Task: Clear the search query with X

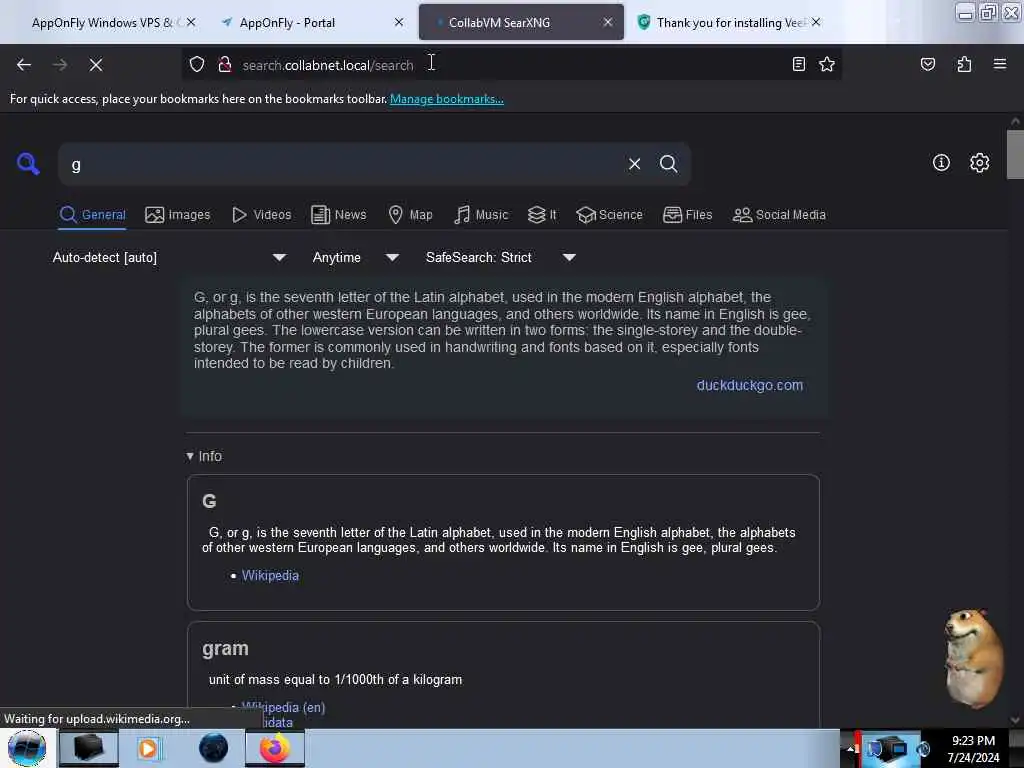Action: [634, 164]
